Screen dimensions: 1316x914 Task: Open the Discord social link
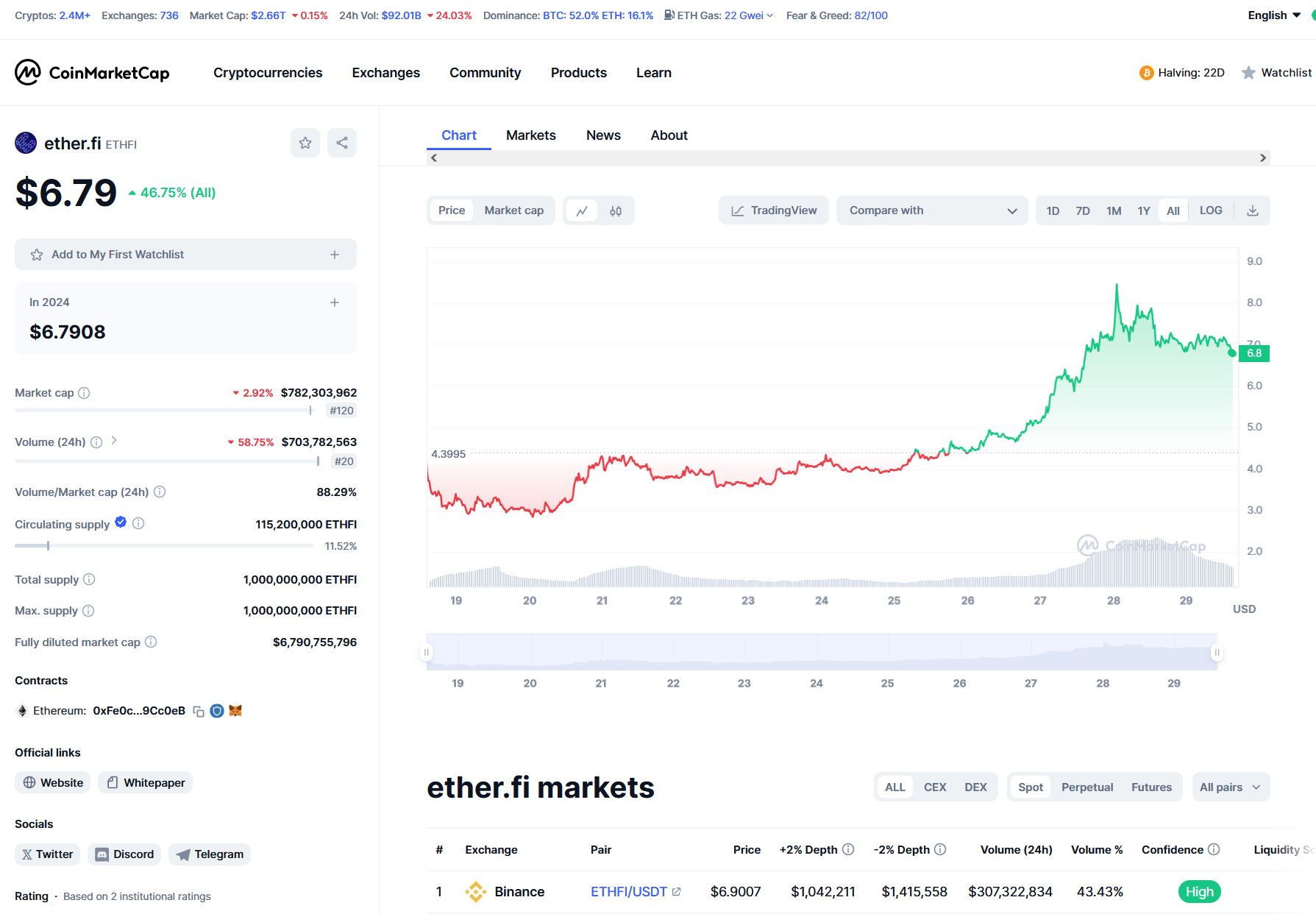pos(124,854)
